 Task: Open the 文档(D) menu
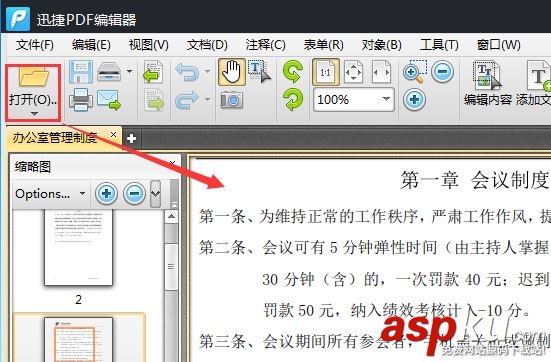207,45
